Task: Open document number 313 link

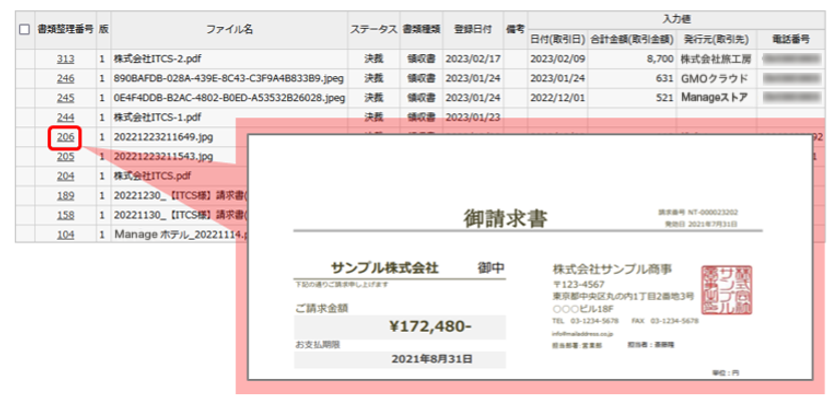Action: [x=65, y=59]
